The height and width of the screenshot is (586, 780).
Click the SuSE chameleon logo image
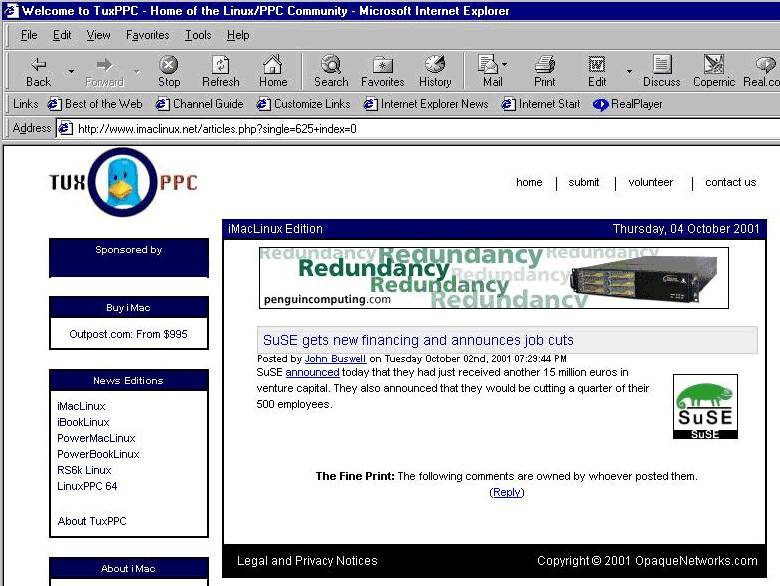click(x=705, y=406)
